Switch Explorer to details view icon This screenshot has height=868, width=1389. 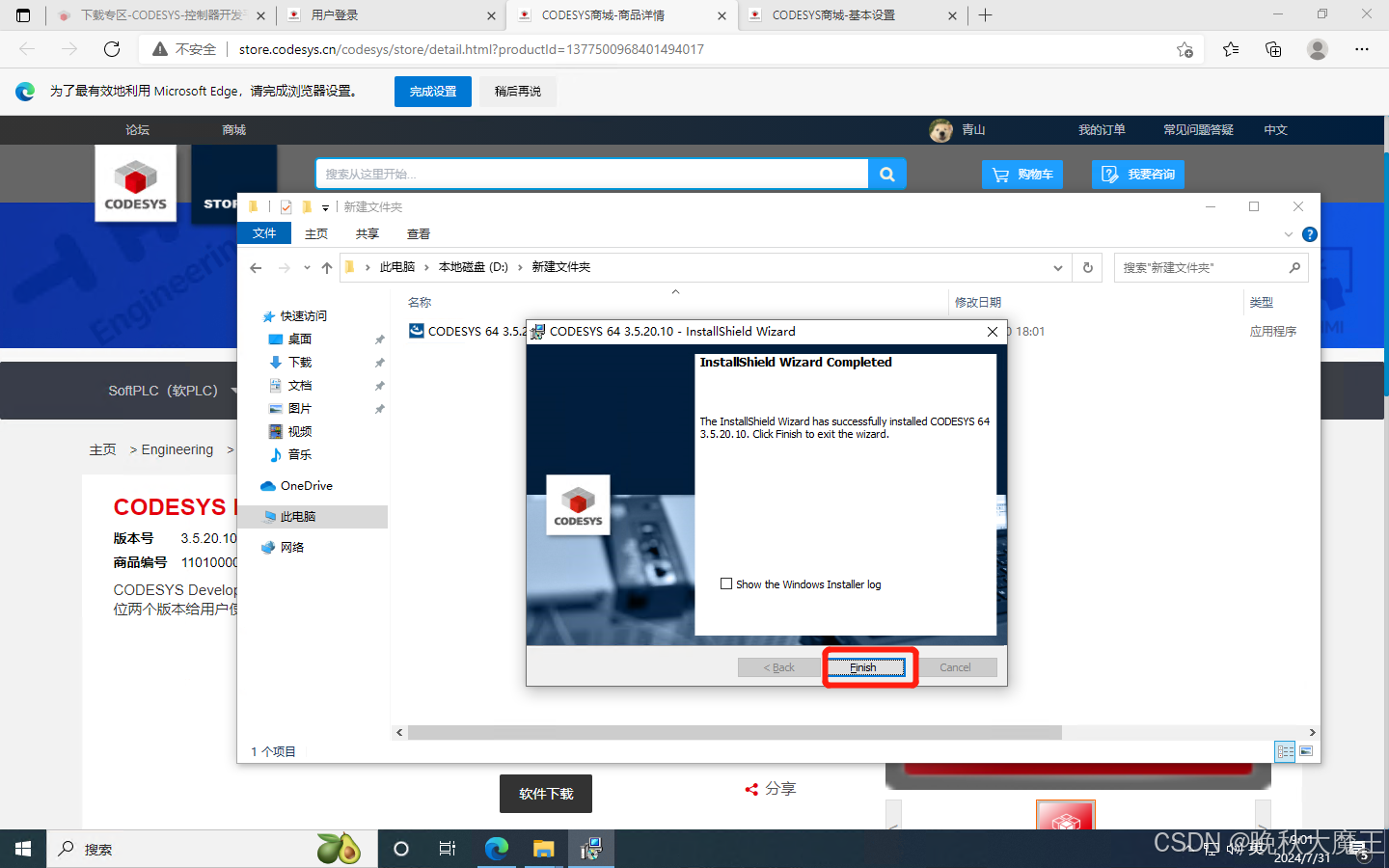pos(1285,751)
